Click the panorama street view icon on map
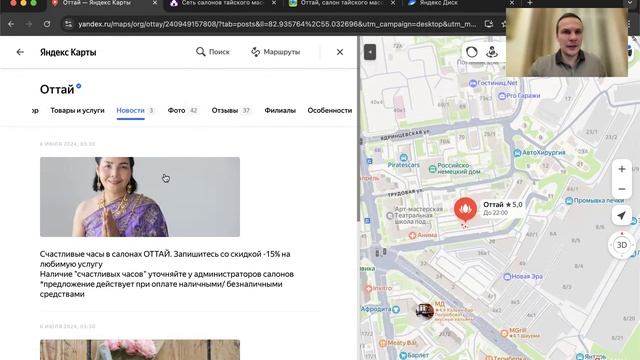This screenshot has height=360, width=640. [492, 52]
